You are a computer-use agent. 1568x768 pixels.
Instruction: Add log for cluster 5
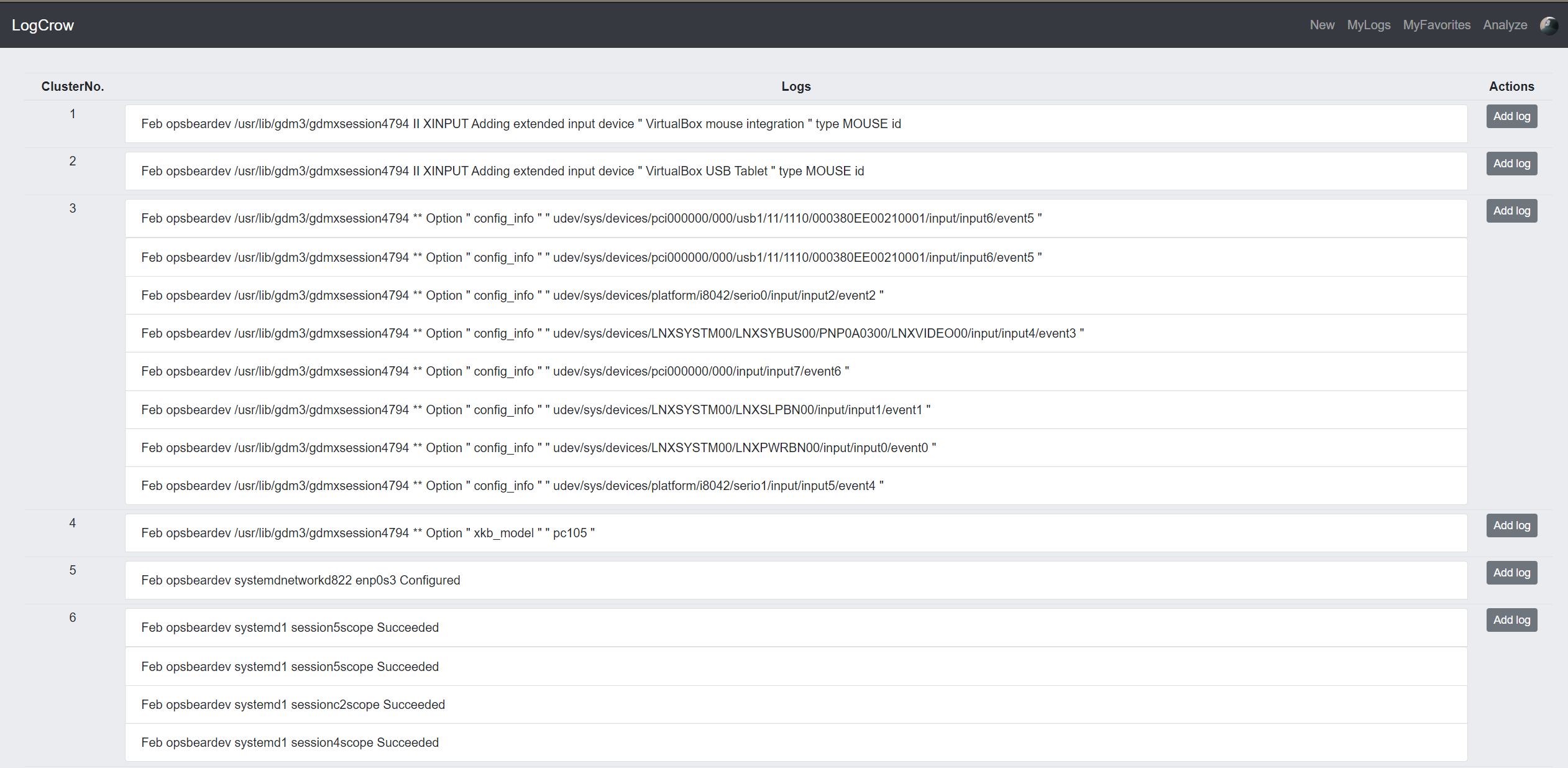[x=1511, y=573]
